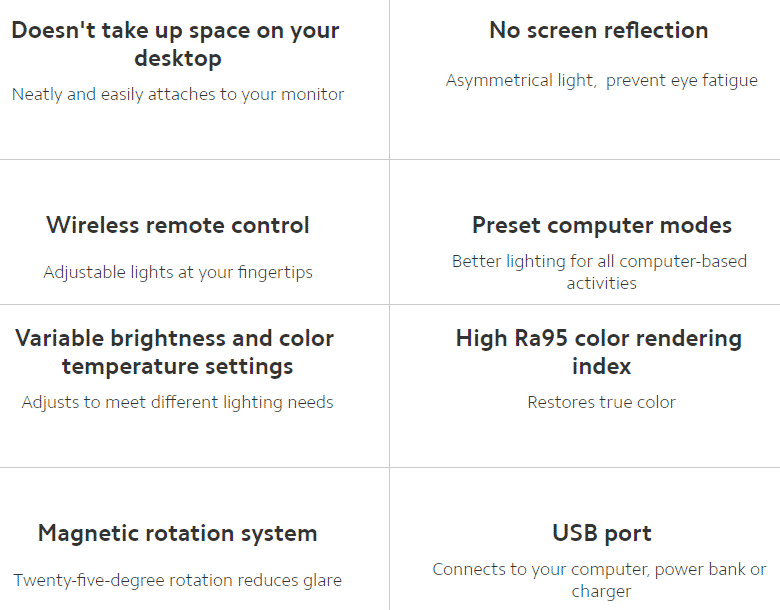Click "Better lighting for all computer-based activities" text
780x610 pixels.
coord(600,272)
